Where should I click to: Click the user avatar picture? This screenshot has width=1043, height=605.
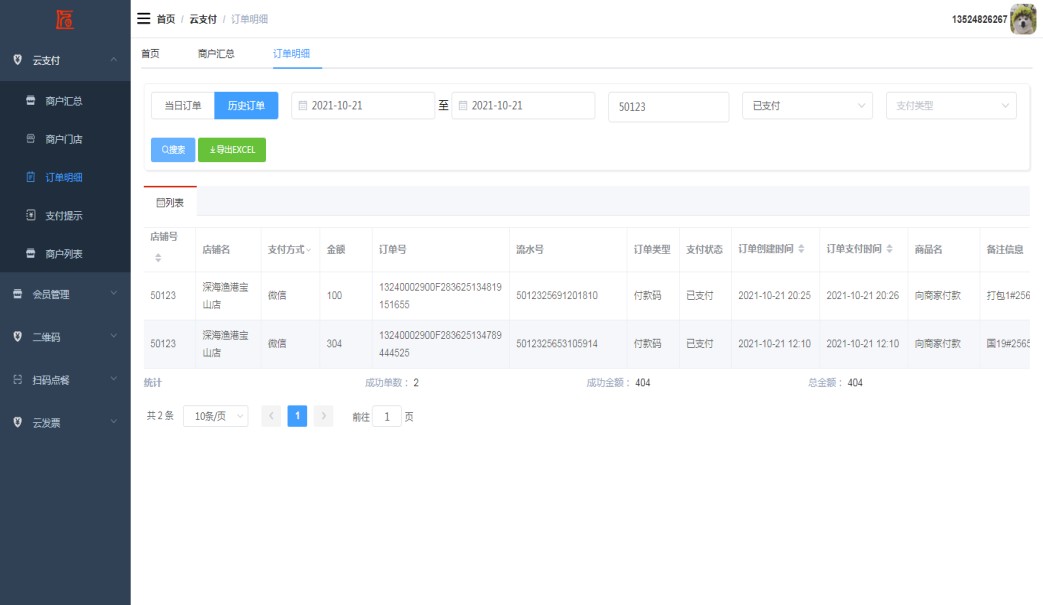(1023, 19)
